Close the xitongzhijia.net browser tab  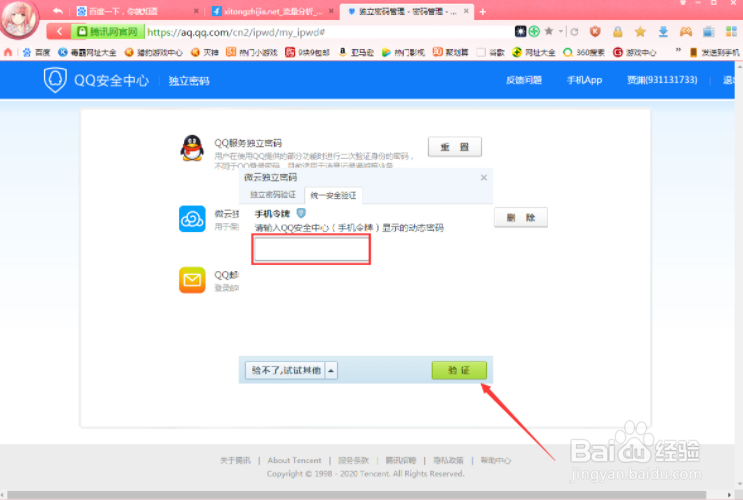(x=331, y=11)
